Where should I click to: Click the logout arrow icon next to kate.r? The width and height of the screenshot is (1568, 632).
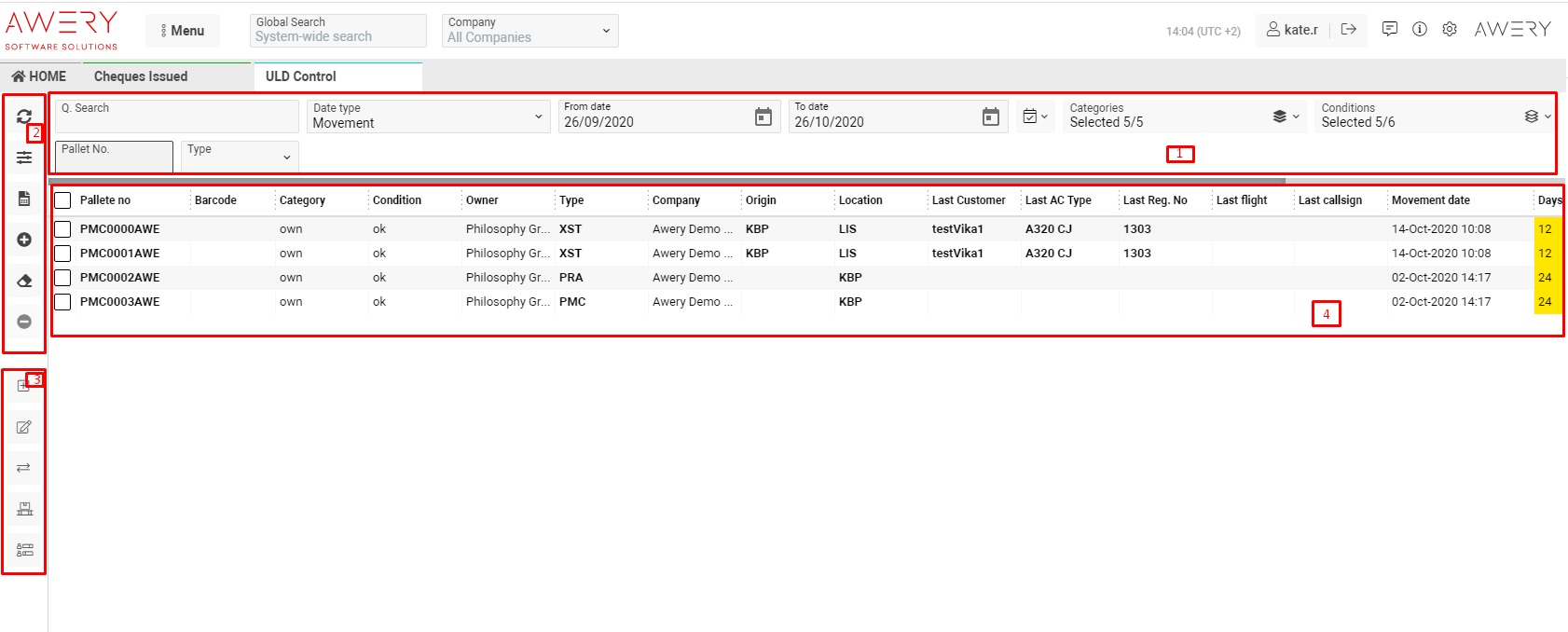point(1348,30)
